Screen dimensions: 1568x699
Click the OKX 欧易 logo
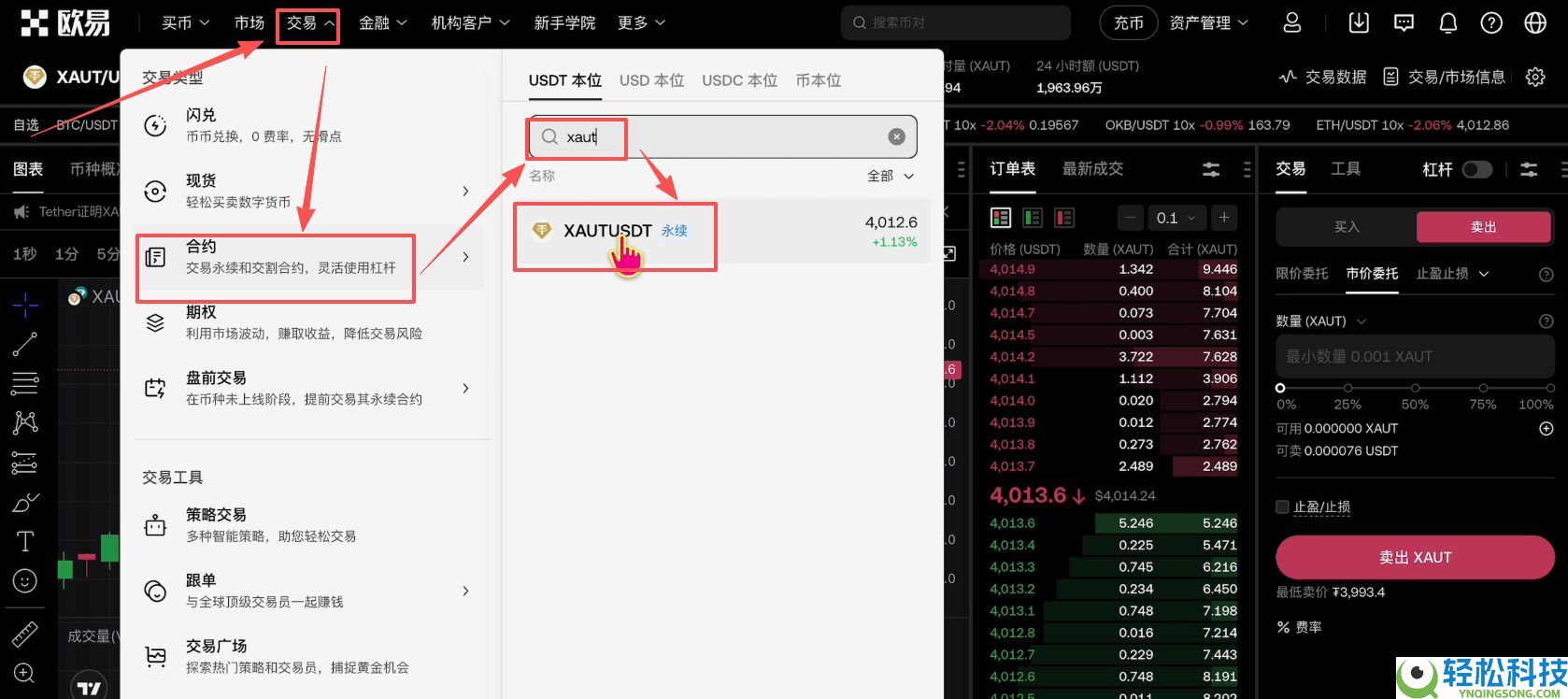pos(65,22)
